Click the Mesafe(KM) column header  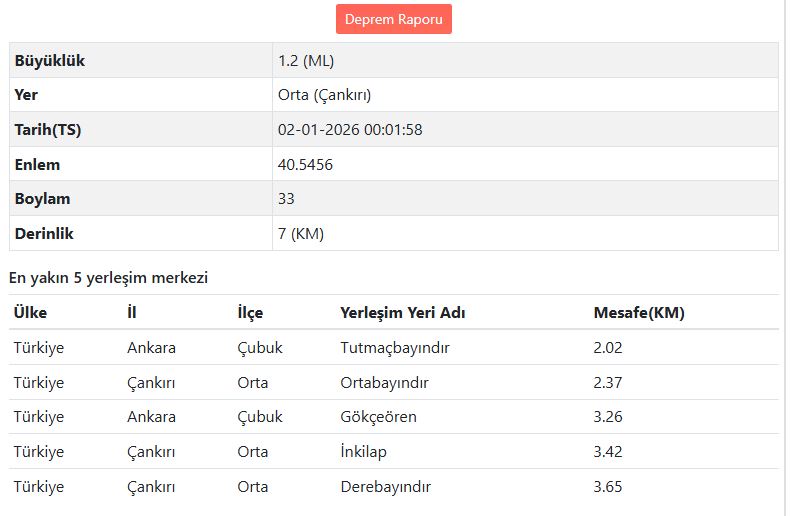pos(639,313)
